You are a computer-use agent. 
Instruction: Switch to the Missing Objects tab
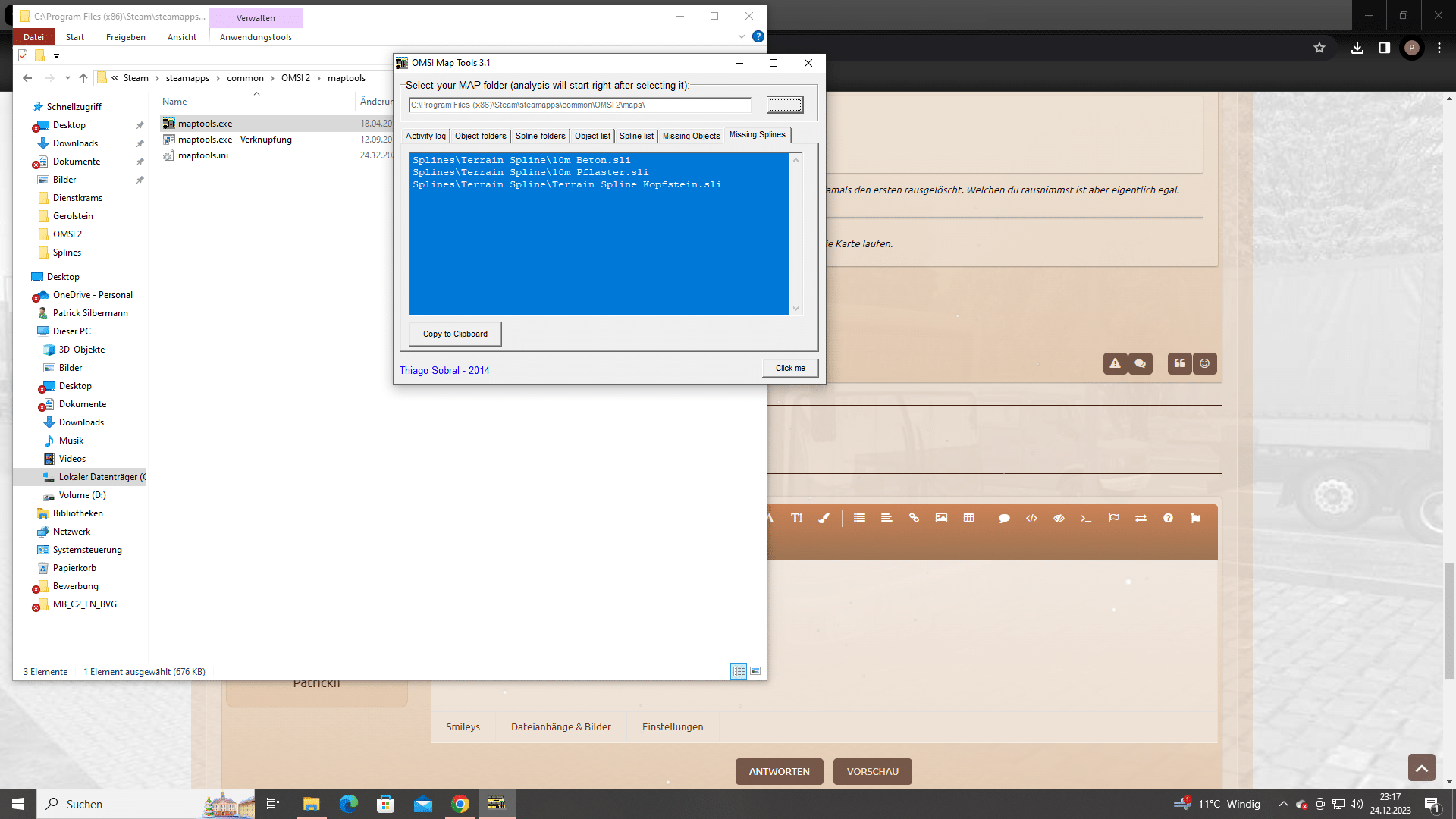[x=691, y=136]
